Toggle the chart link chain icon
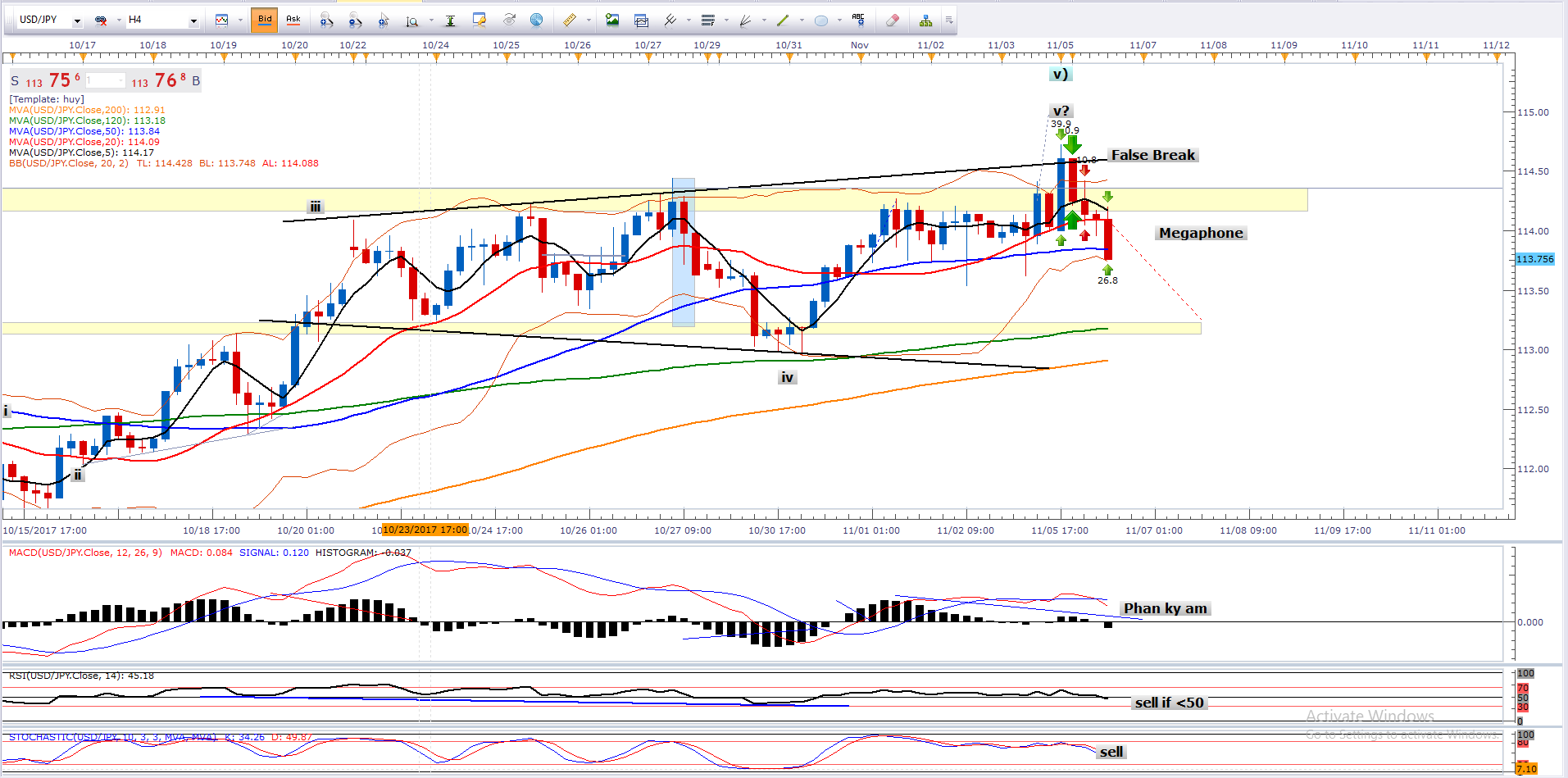The image size is (1568, 778). point(101,20)
